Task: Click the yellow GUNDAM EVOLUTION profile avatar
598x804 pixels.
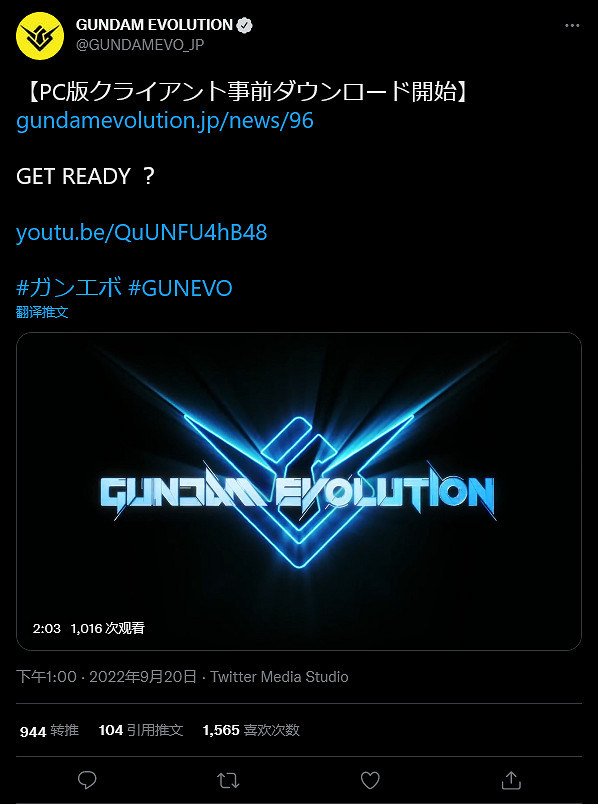Action: coord(40,36)
